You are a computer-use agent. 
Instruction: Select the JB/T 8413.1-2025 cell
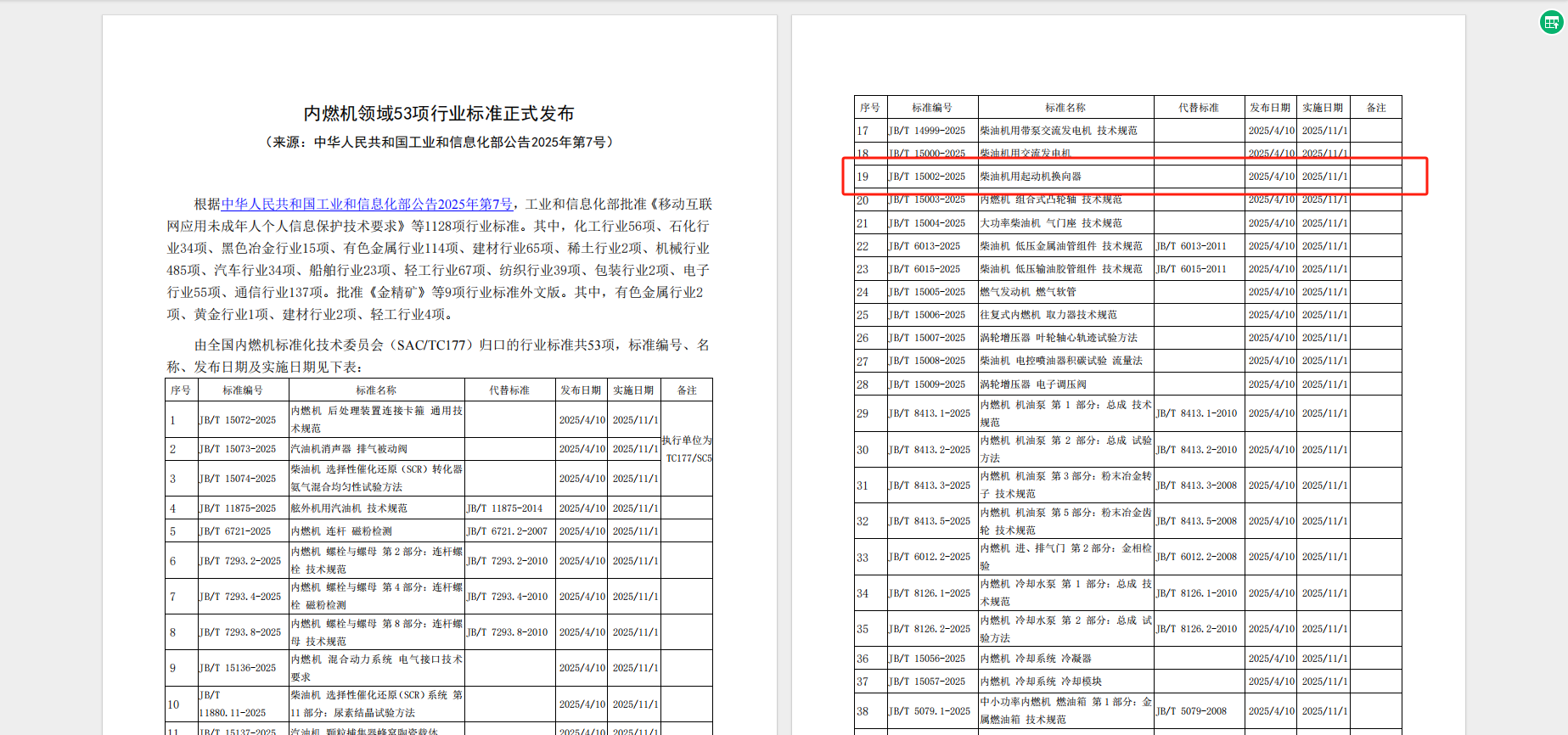tap(932, 413)
